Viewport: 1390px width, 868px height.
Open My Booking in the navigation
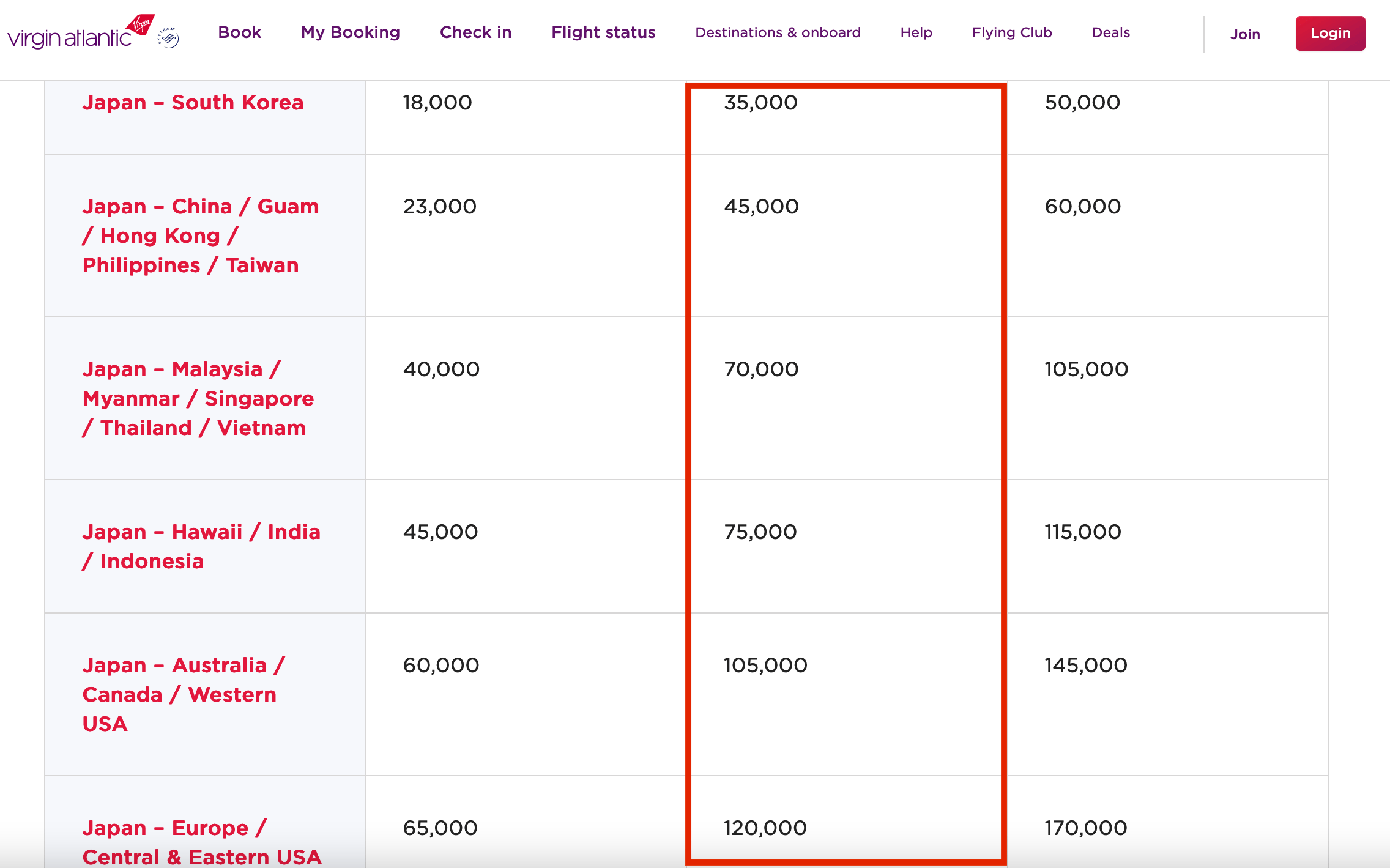point(350,32)
